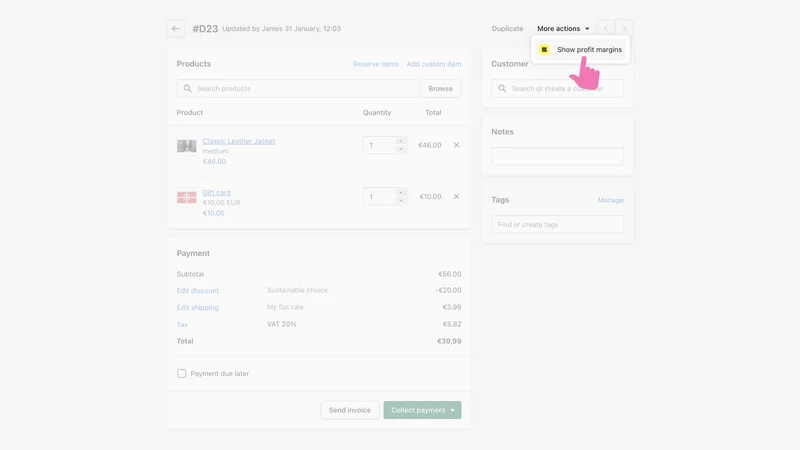This screenshot has width=800, height=450.
Task: Open the Gift card product link
Action: click(x=216, y=192)
